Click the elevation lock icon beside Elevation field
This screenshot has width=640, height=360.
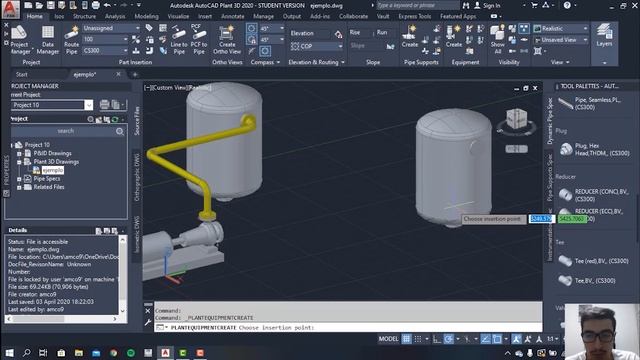[x=338, y=34]
